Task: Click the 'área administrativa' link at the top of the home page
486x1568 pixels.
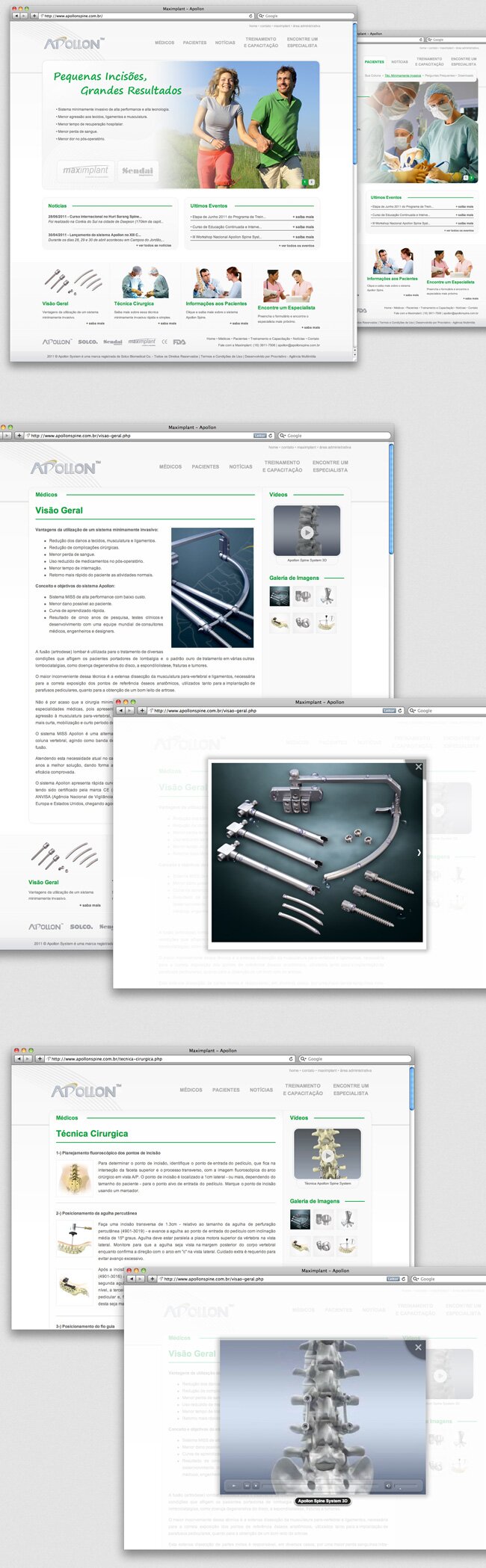Action: 306,26
